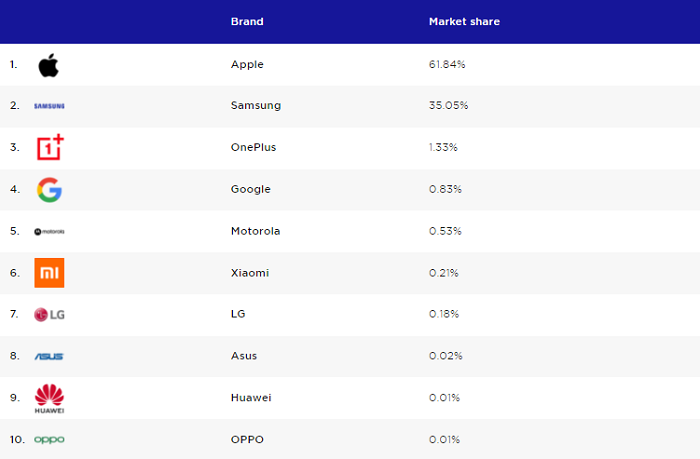
Task: Select the red OnePlus logo
Action: click(x=50, y=147)
